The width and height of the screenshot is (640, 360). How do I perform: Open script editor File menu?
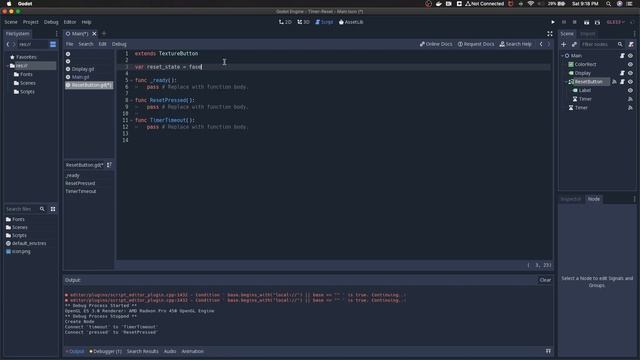70,44
